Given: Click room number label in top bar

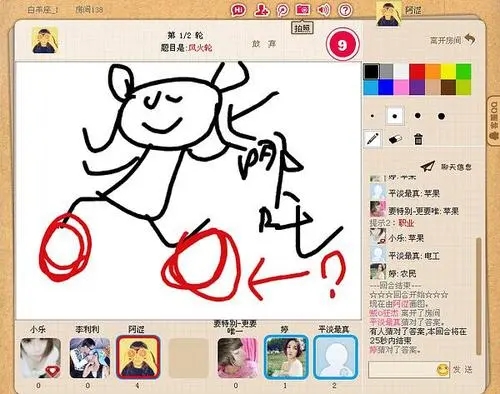Looking at the screenshot, I should (x=89, y=10).
